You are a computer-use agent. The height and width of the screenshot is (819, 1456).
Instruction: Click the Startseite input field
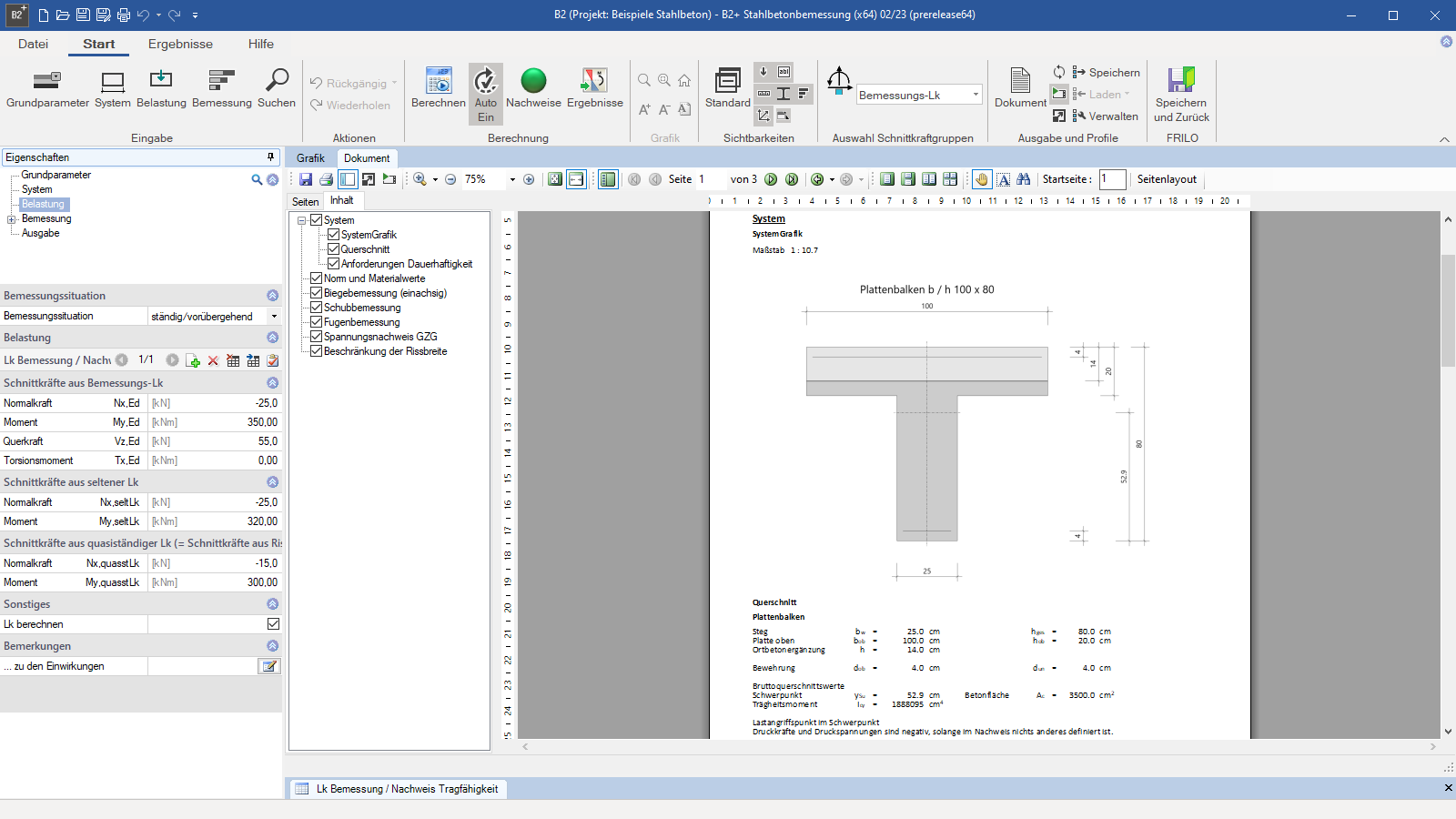point(1112,179)
